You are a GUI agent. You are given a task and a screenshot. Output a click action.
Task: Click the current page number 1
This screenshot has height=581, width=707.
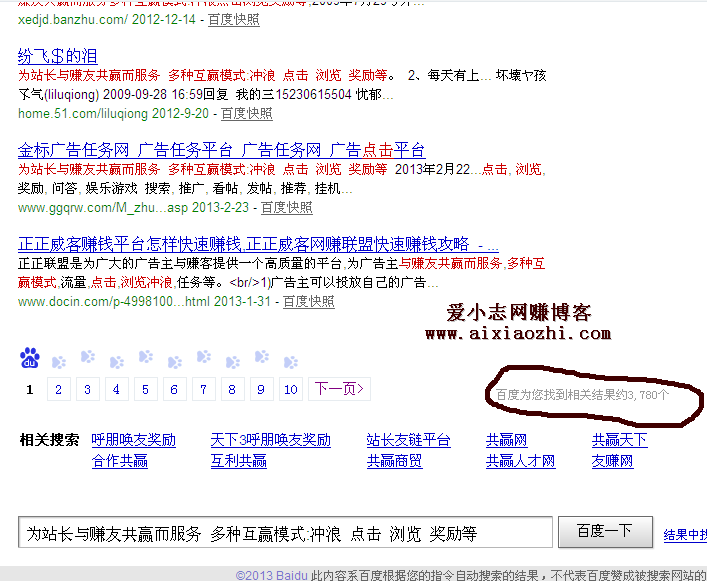(30, 389)
